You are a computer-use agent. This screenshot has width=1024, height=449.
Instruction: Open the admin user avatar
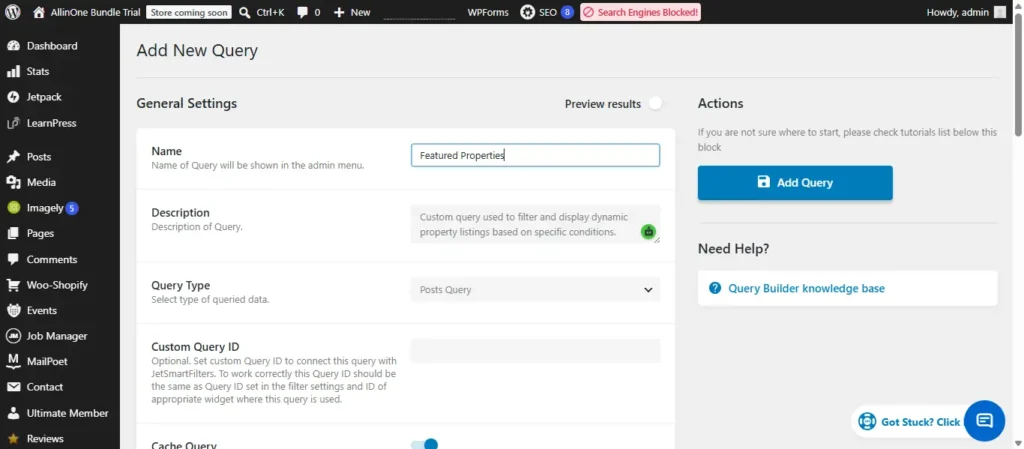[999, 12]
